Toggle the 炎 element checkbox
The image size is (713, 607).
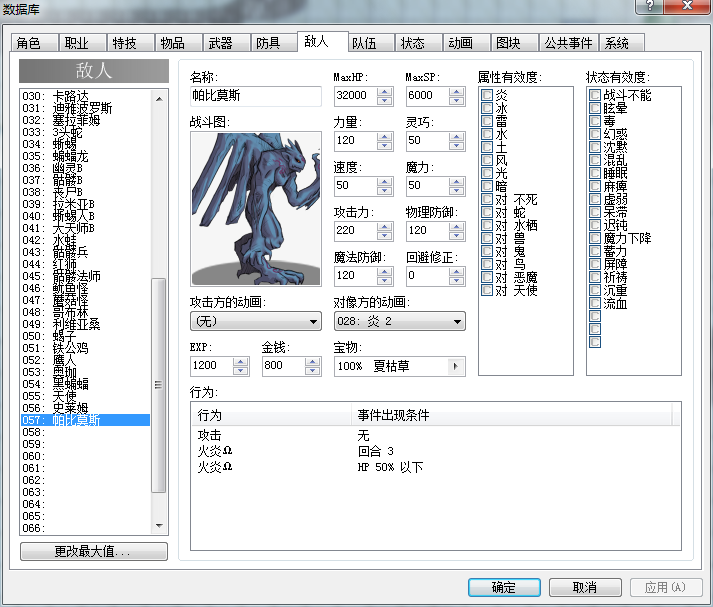(x=487, y=95)
